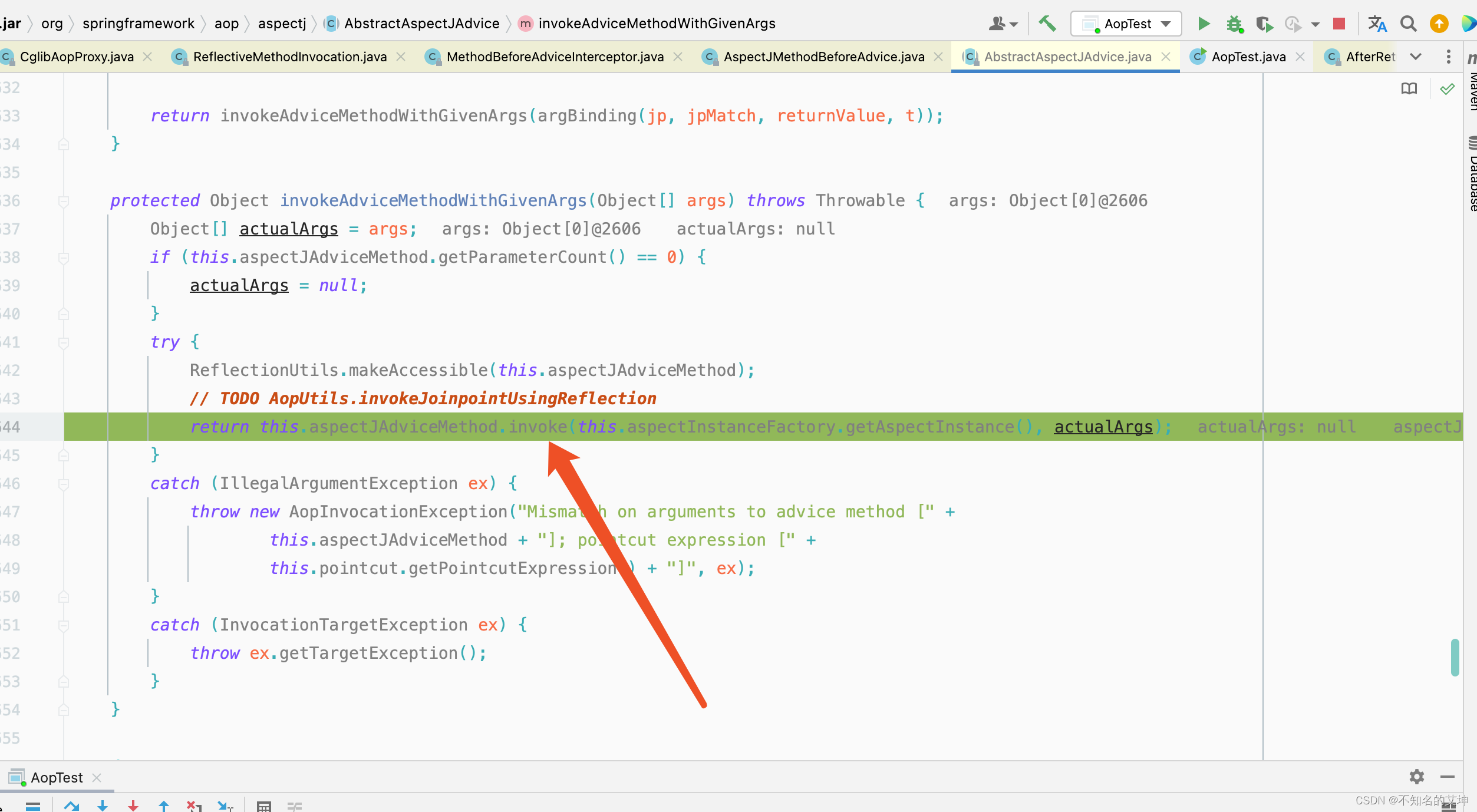Screen dimensions: 1477x812
Task: Click line number 44 in gutter
Action: click(11, 427)
